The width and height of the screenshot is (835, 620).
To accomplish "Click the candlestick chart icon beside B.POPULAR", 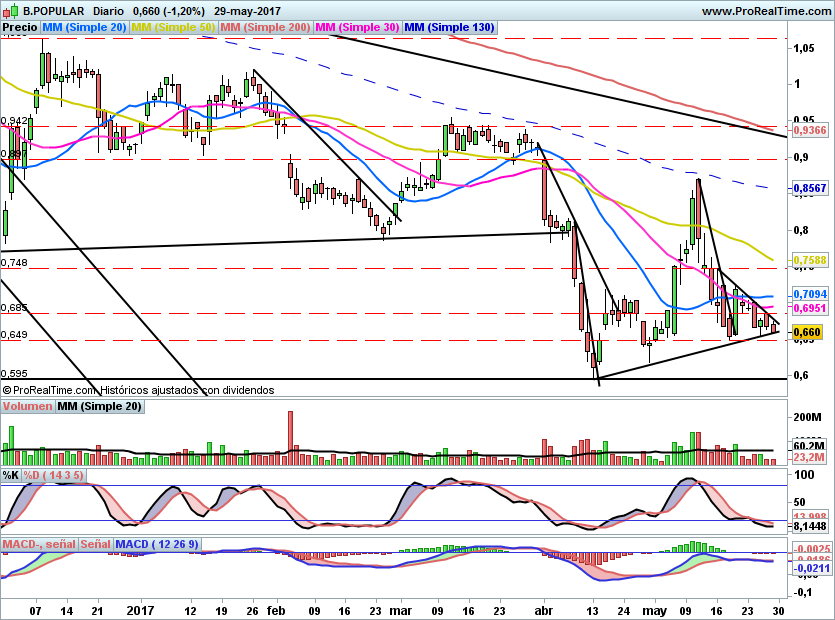I will [10, 11].
